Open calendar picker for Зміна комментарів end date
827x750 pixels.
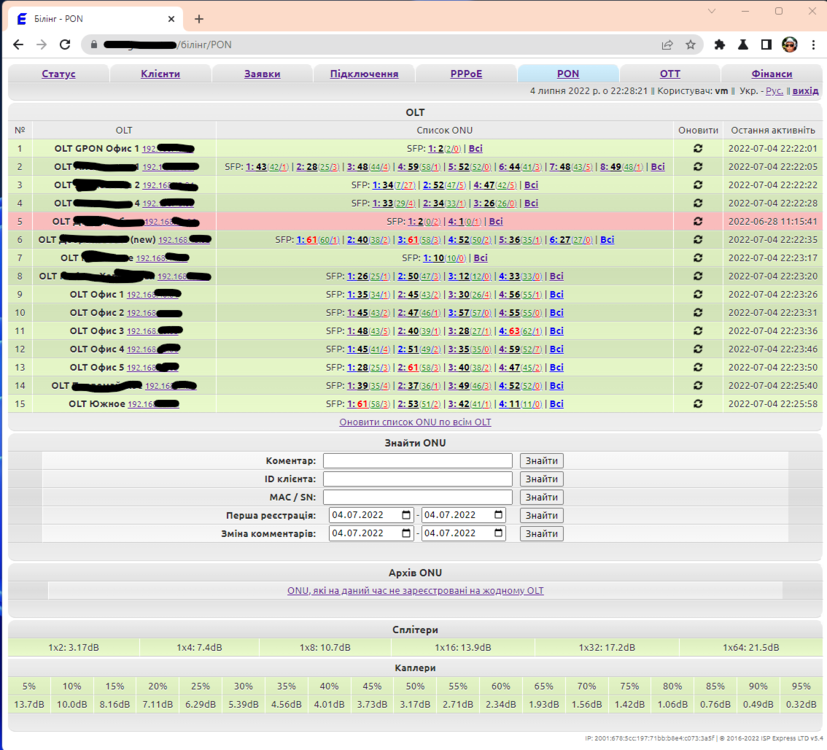point(497,533)
